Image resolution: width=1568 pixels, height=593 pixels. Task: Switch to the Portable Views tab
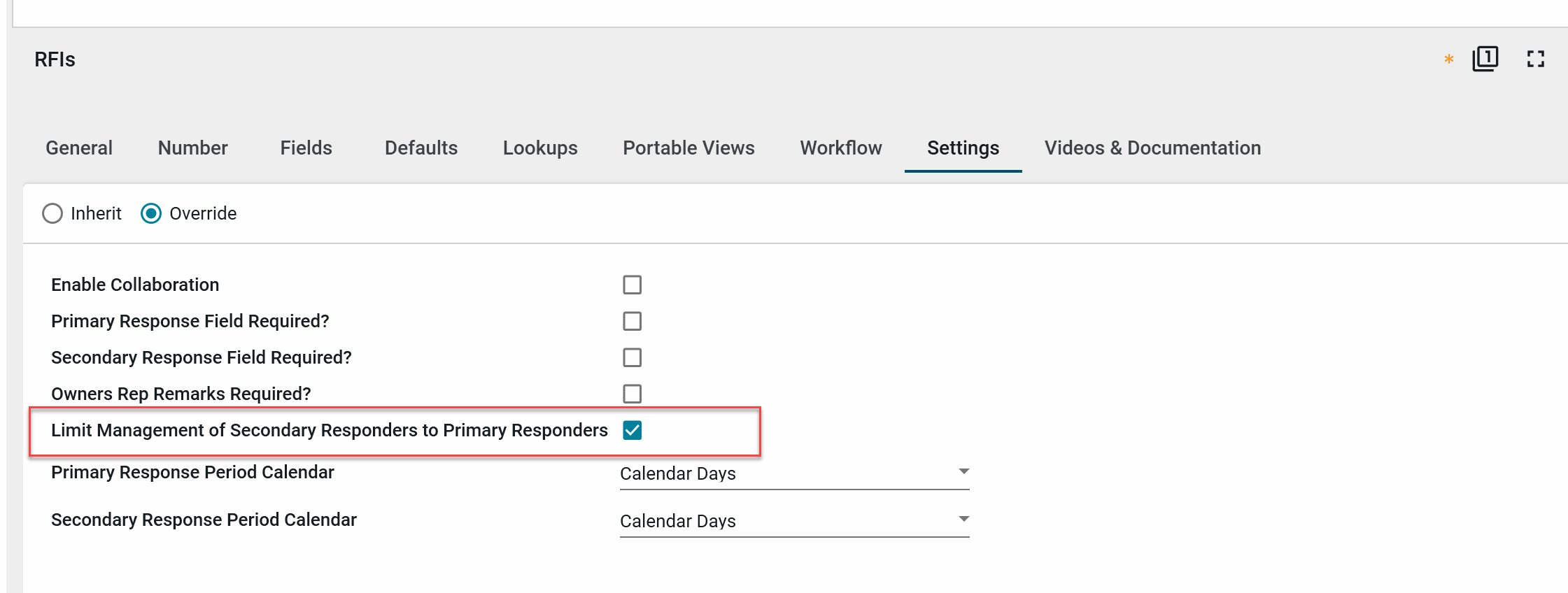point(688,148)
